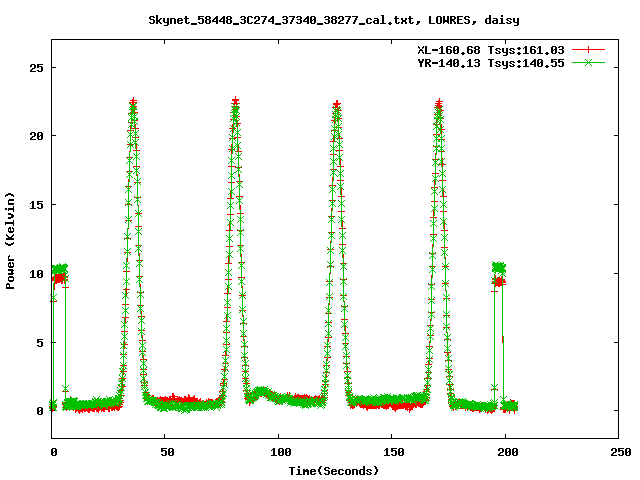Click the plot title Skynet_58448_3C274_37340_38277_cal.txt
The height and width of the screenshot is (480, 640).
click(285, 20)
